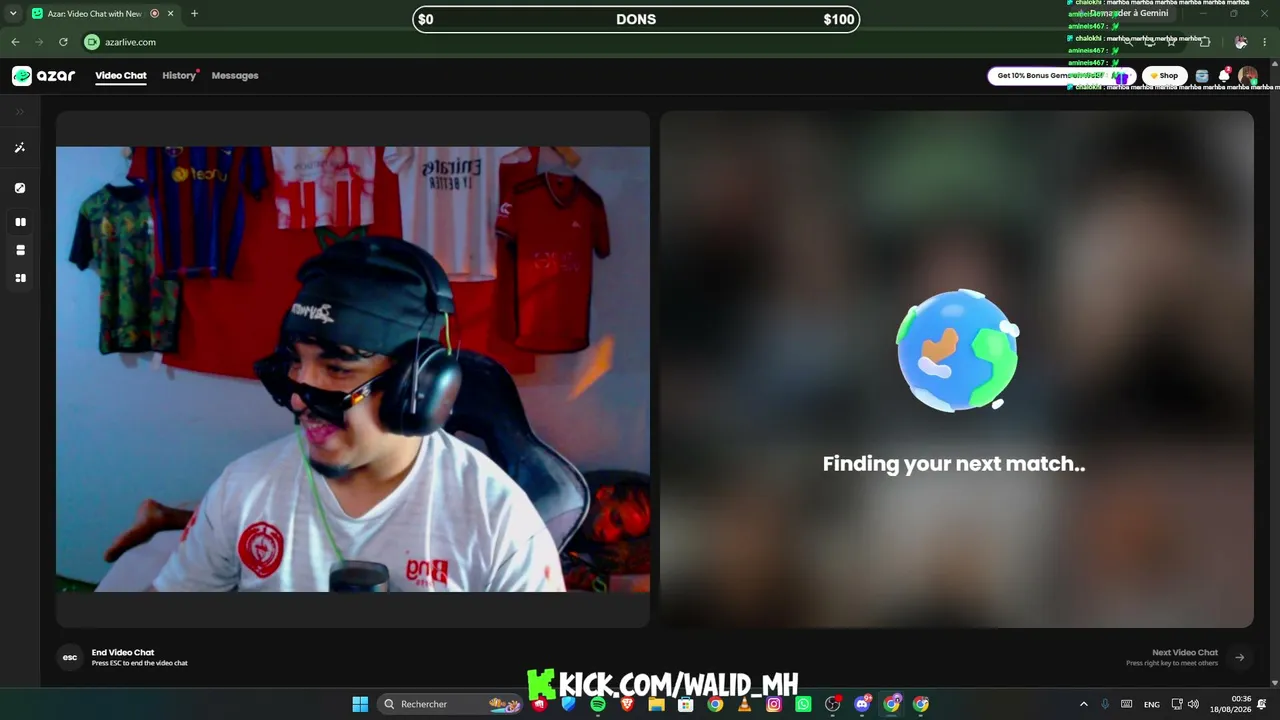The width and height of the screenshot is (1280, 720).
Task: Open Discord from the taskbar
Action: [862, 704]
